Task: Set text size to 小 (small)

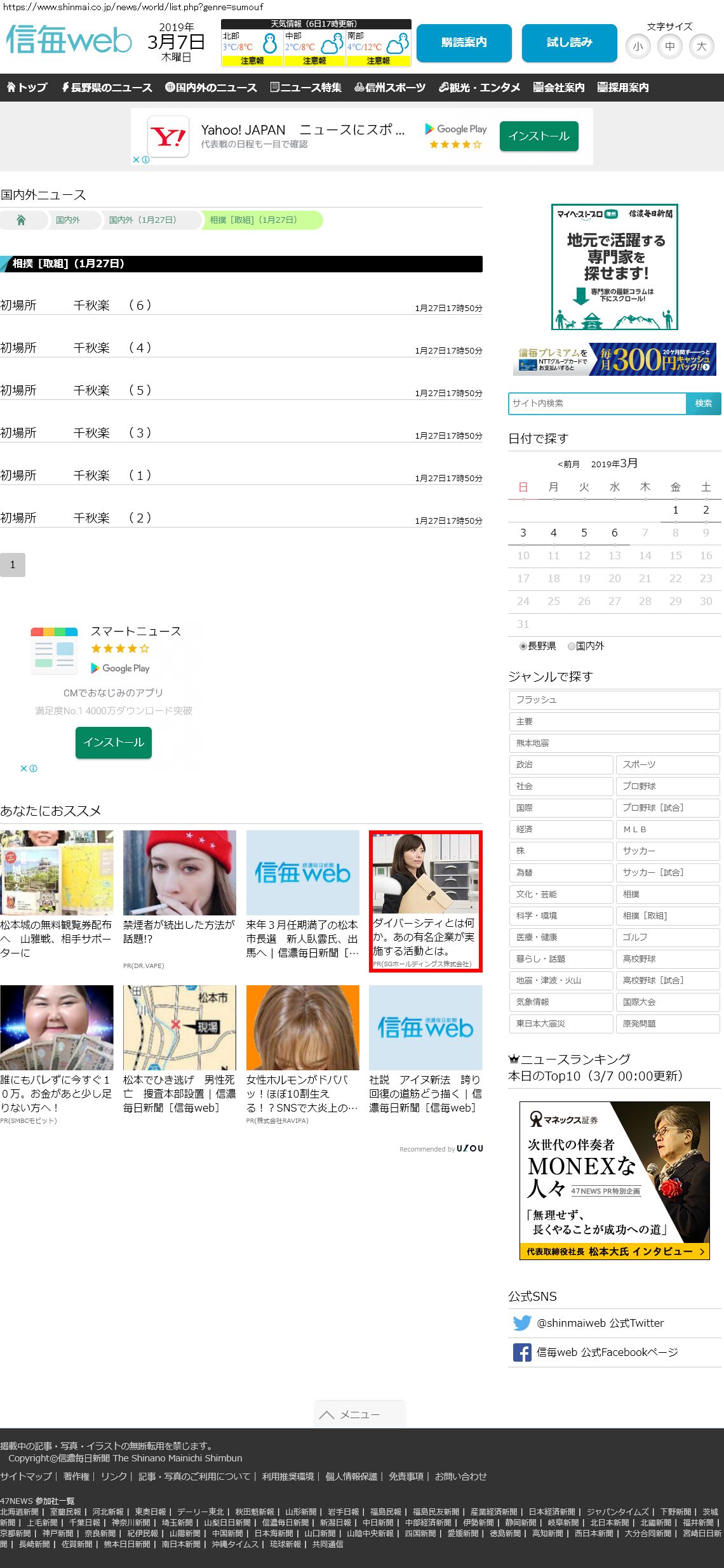Action: 638,46
